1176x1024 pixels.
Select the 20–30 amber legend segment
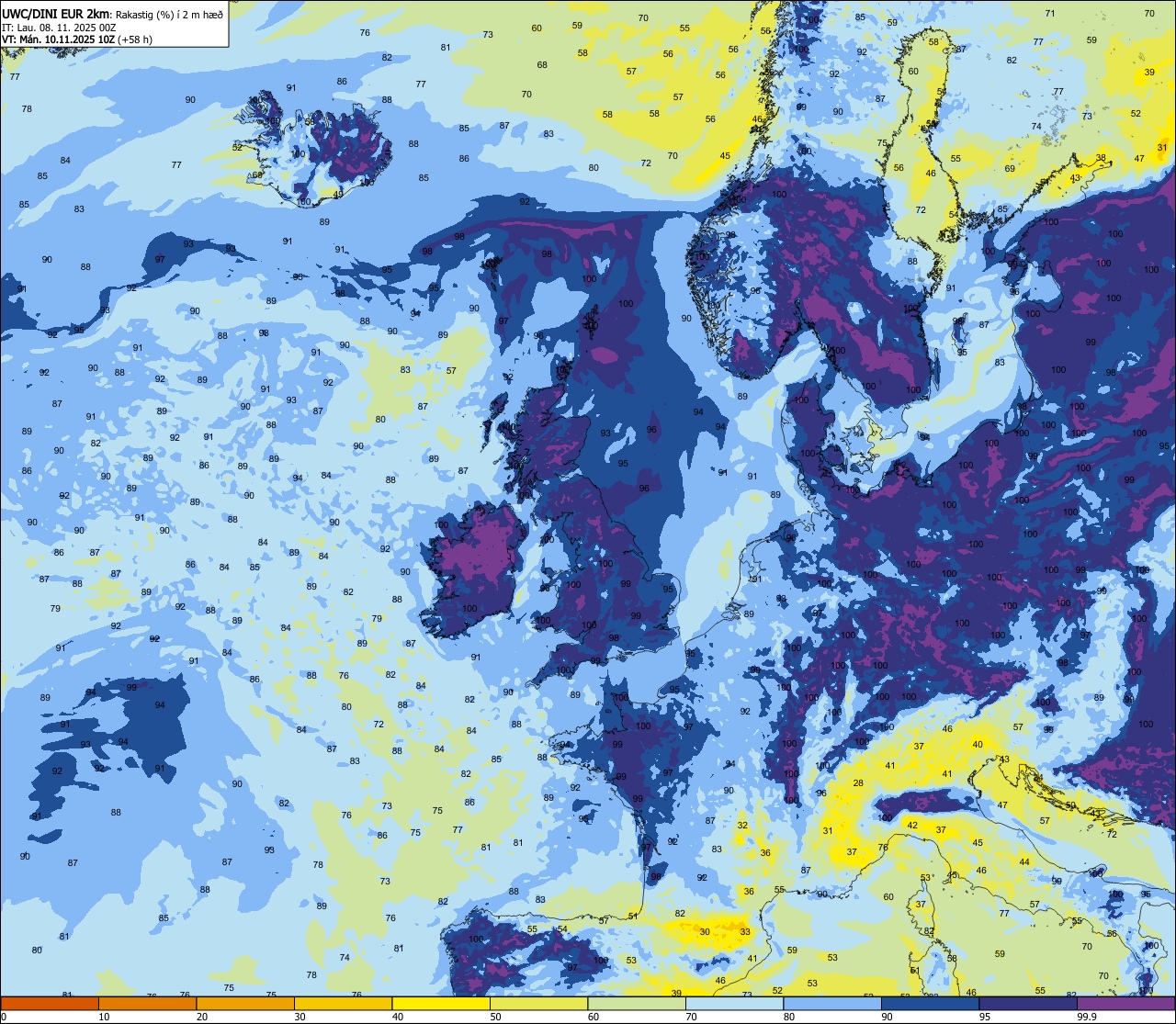pos(245,1003)
